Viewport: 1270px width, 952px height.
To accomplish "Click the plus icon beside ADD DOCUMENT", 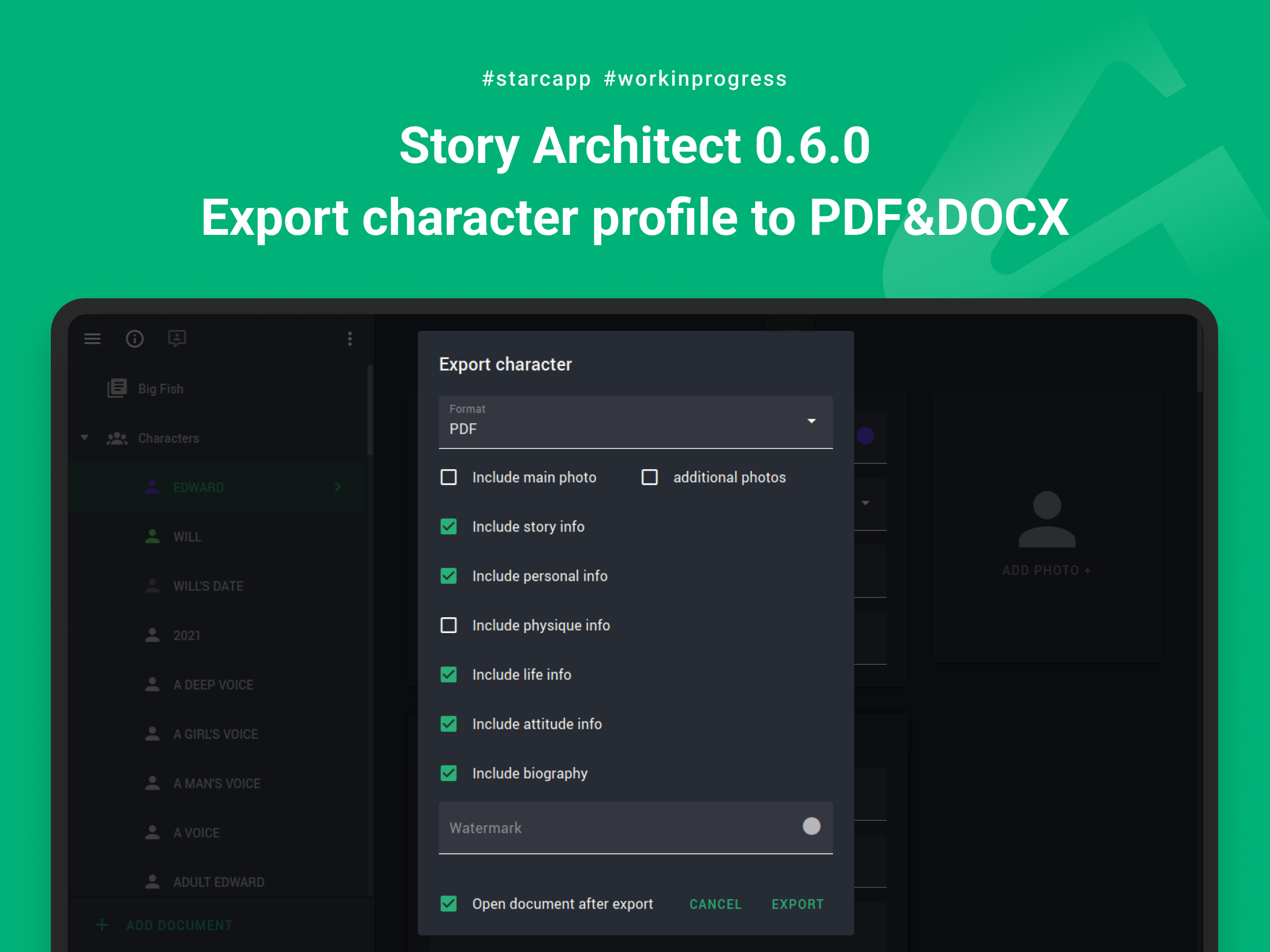I will (102, 925).
